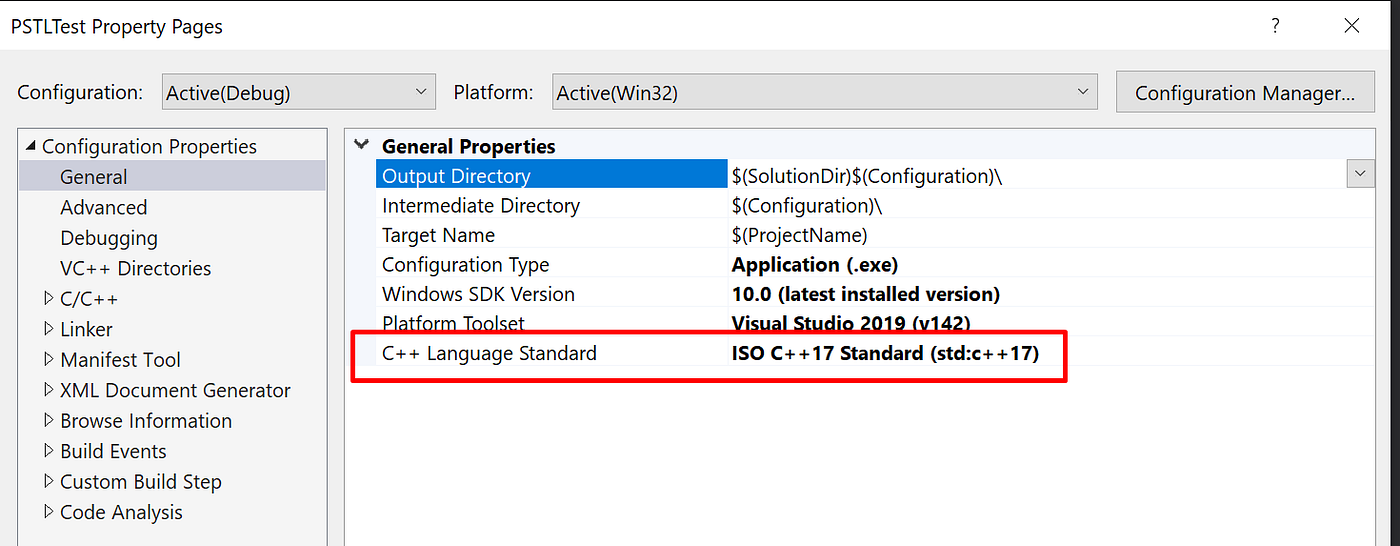Open the Platform dropdown Active(Win32)
Screen dimensions: 1400x546
click(x=824, y=92)
